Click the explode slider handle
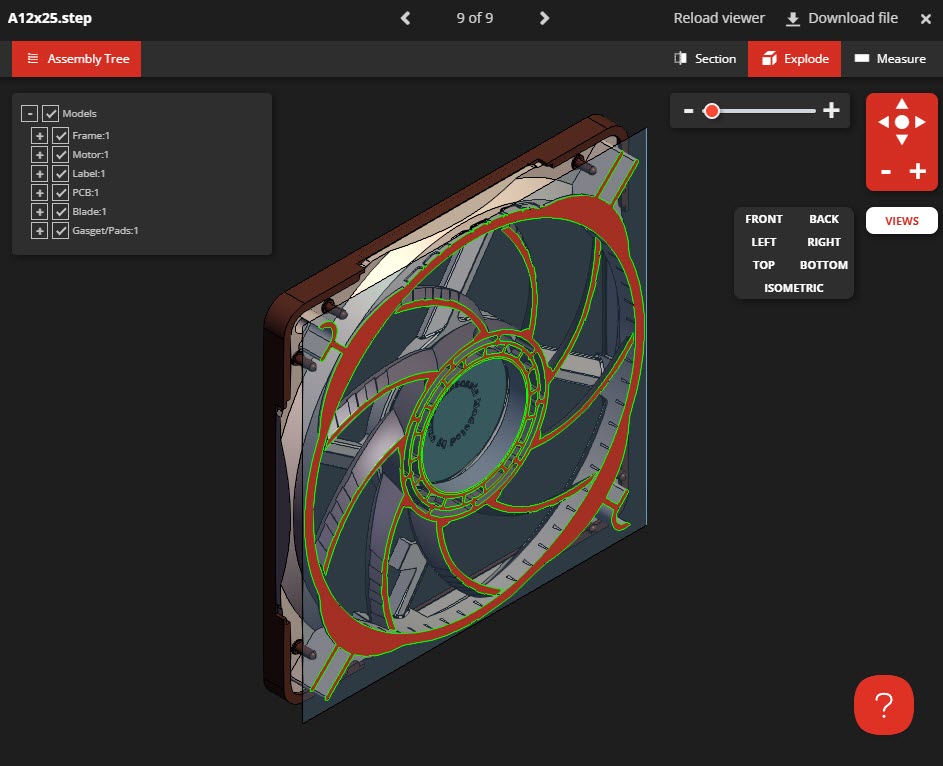 712,111
